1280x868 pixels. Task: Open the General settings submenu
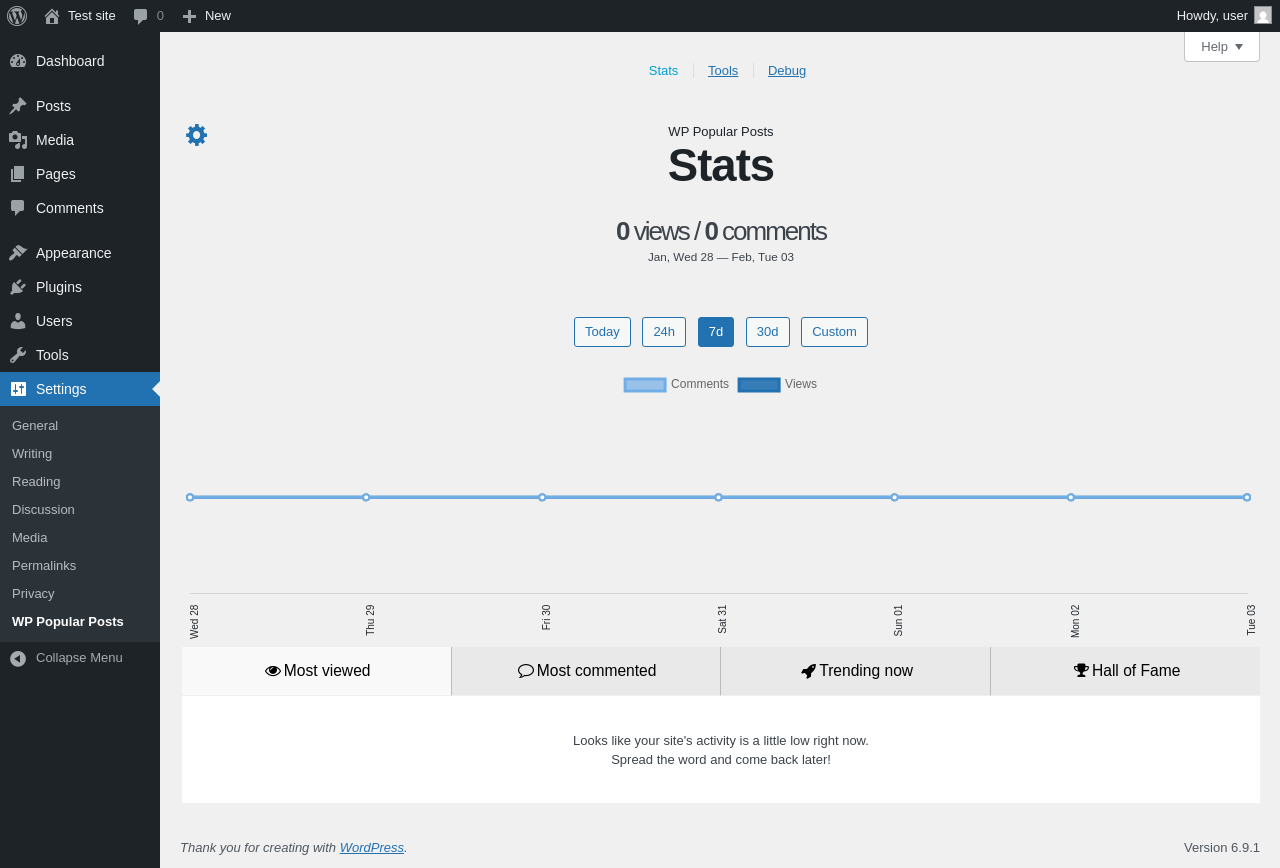click(x=80, y=425)
